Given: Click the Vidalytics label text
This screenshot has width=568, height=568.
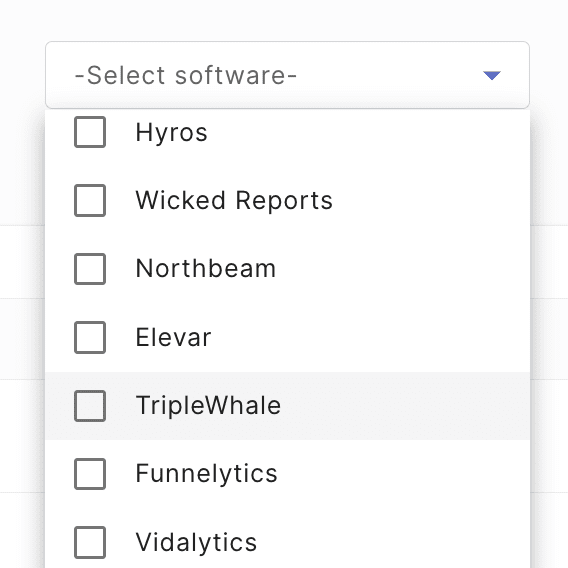Looking at the screenshot, I should [196, 542].
